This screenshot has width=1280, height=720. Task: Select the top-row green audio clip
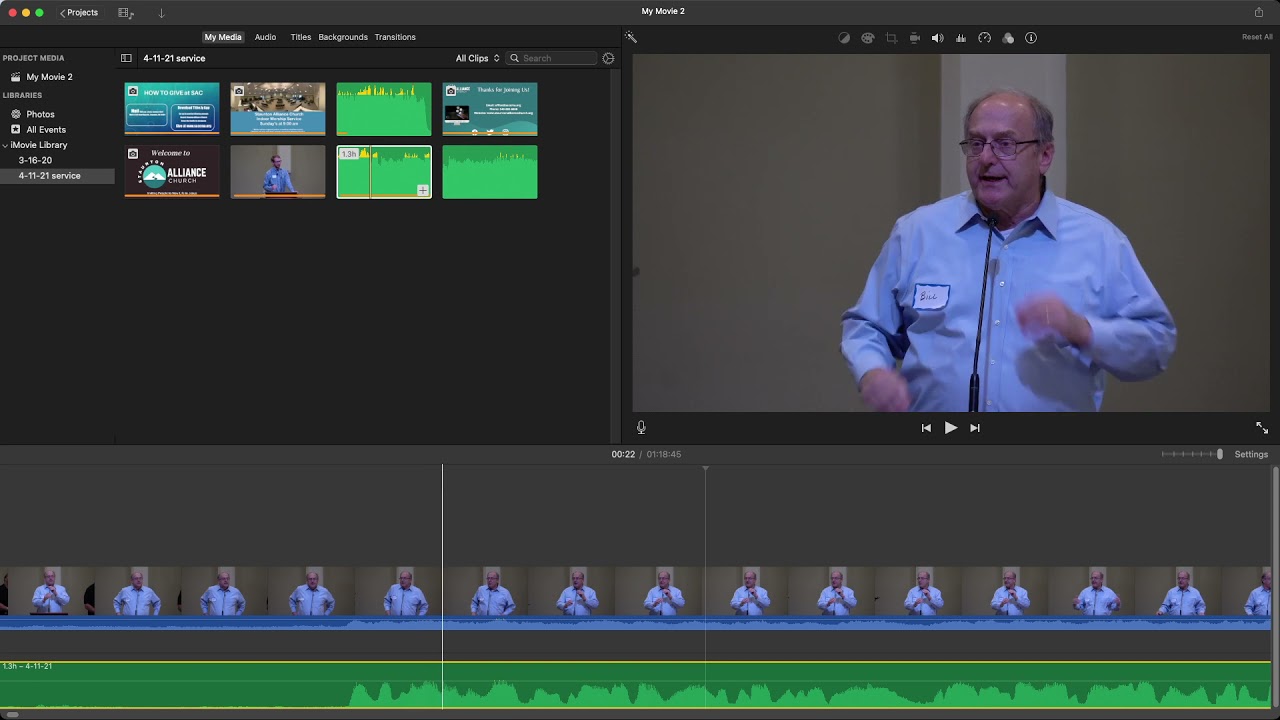click(384, 108)
